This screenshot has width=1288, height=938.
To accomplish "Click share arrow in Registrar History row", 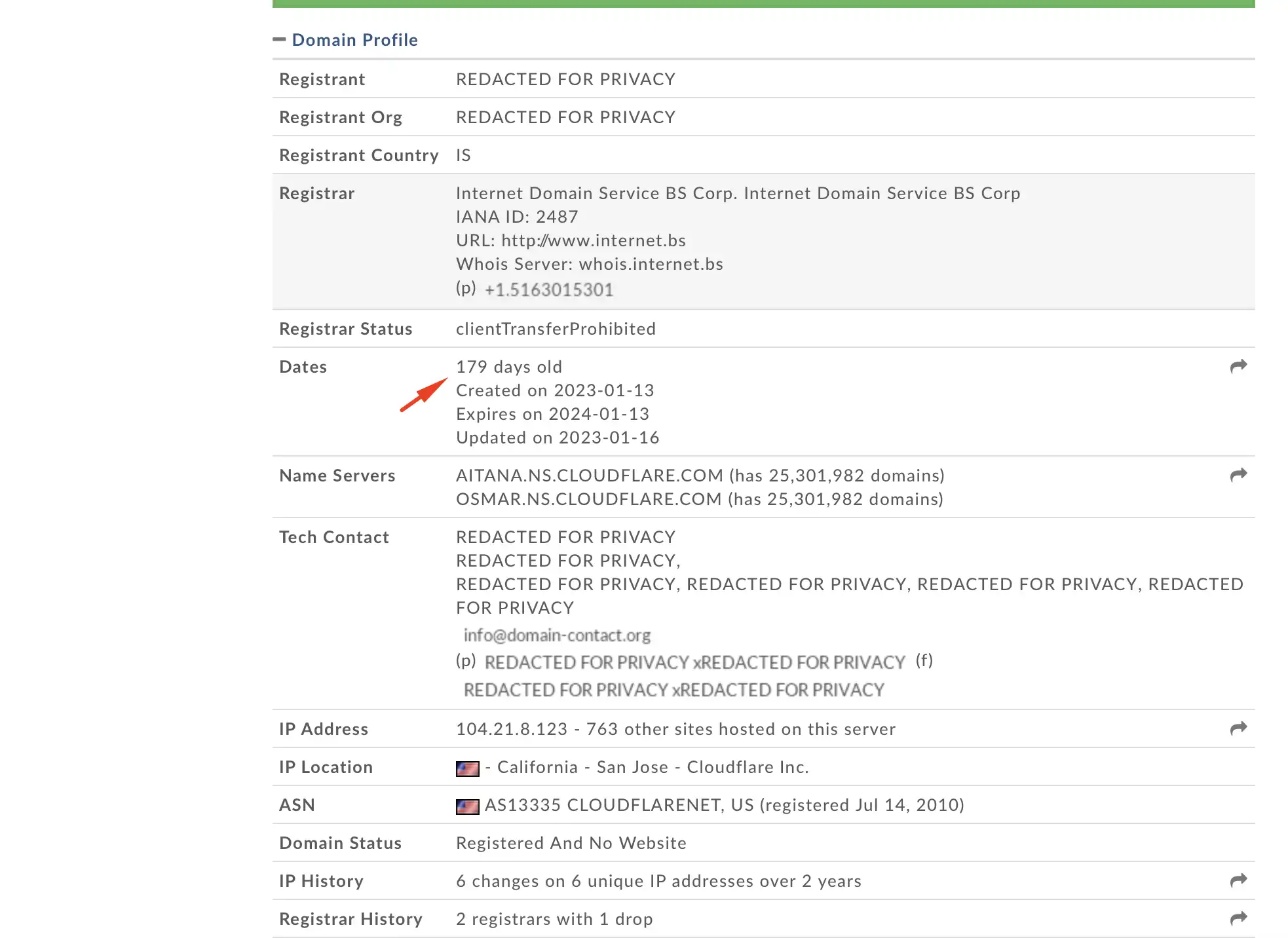I will point(1238,918).
